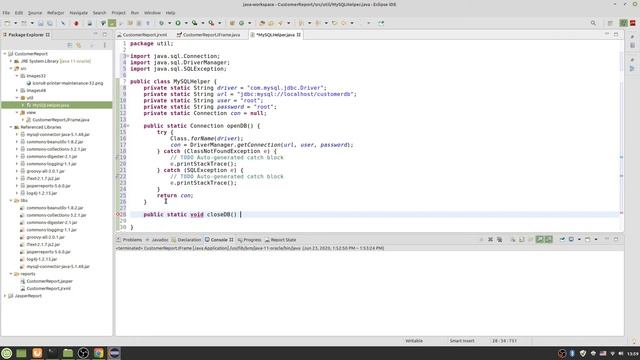Expand mysql-connector-java jar under Referenced Libraries

pos(17,135)
